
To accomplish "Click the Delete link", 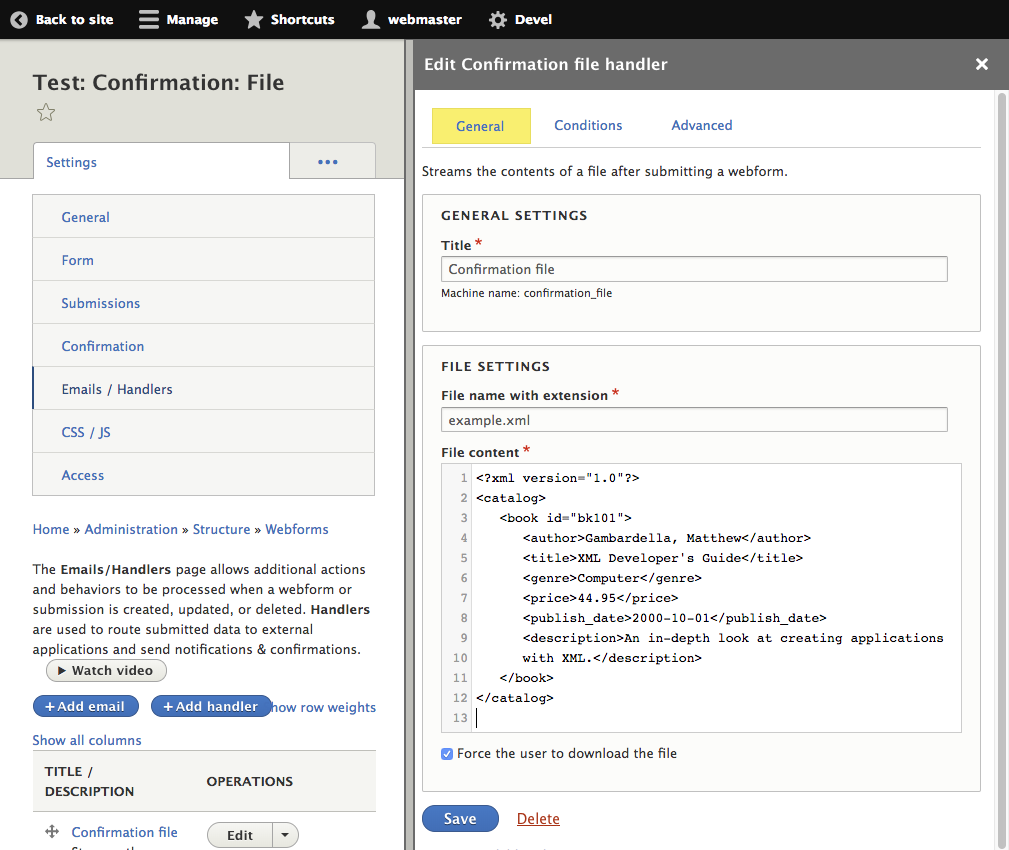I will (x=538, y=818).
